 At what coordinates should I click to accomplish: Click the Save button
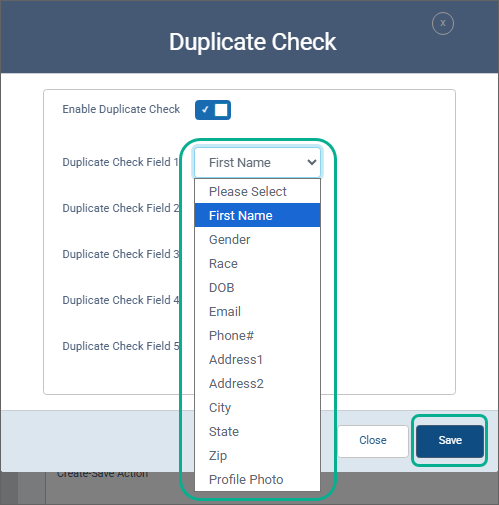tap(450, 440)
